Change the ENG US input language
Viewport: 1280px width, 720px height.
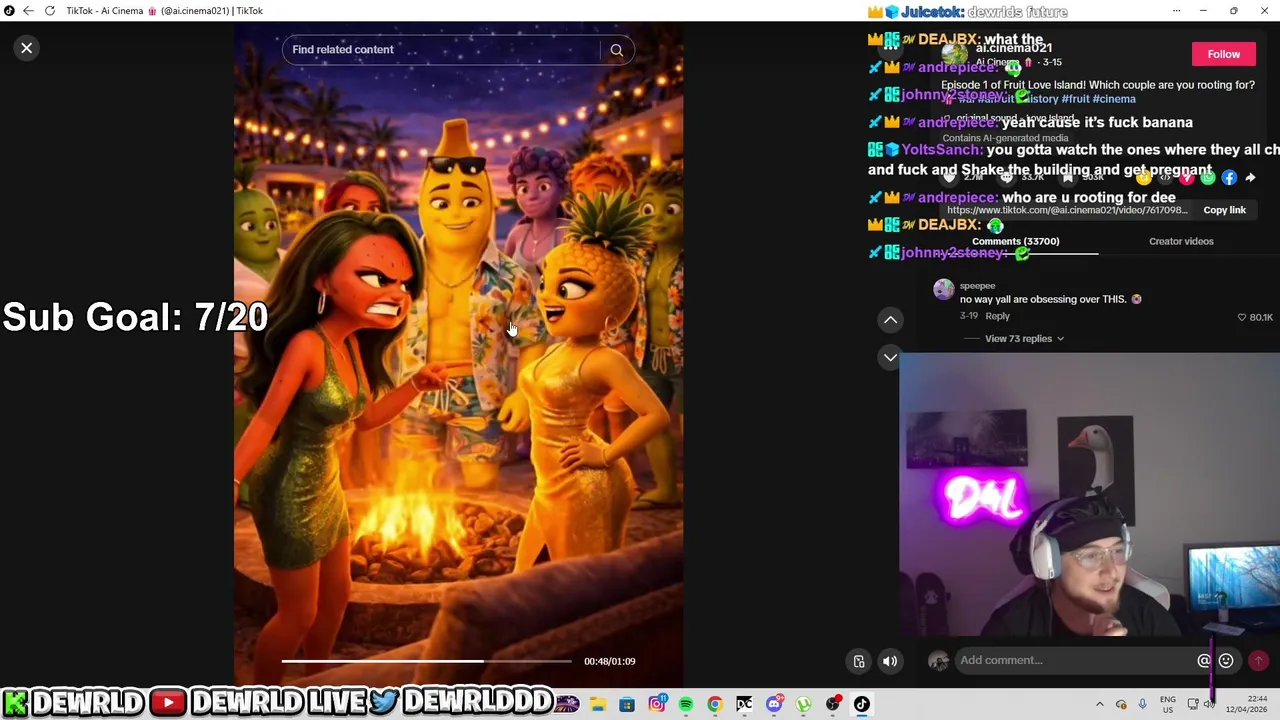click(1167, 704)
